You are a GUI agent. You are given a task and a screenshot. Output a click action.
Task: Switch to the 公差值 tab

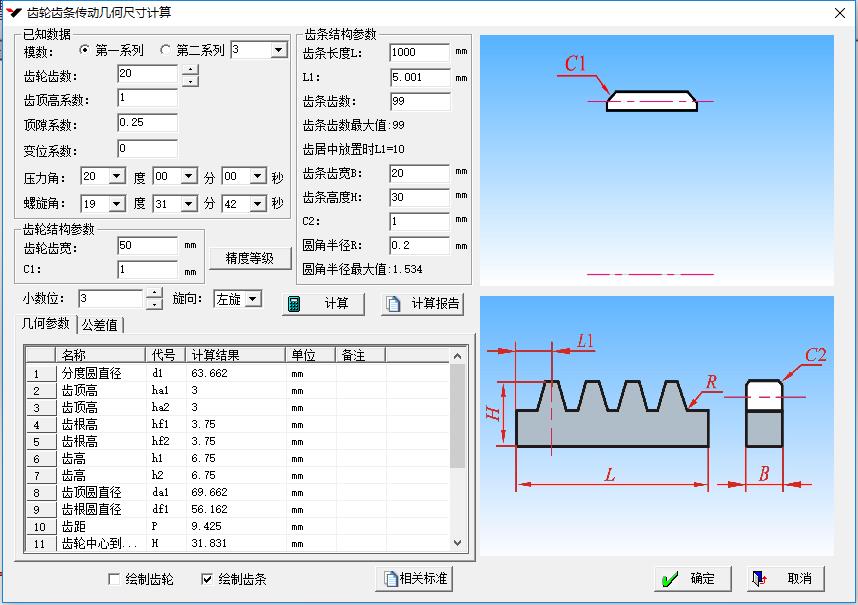click(99, 325)
